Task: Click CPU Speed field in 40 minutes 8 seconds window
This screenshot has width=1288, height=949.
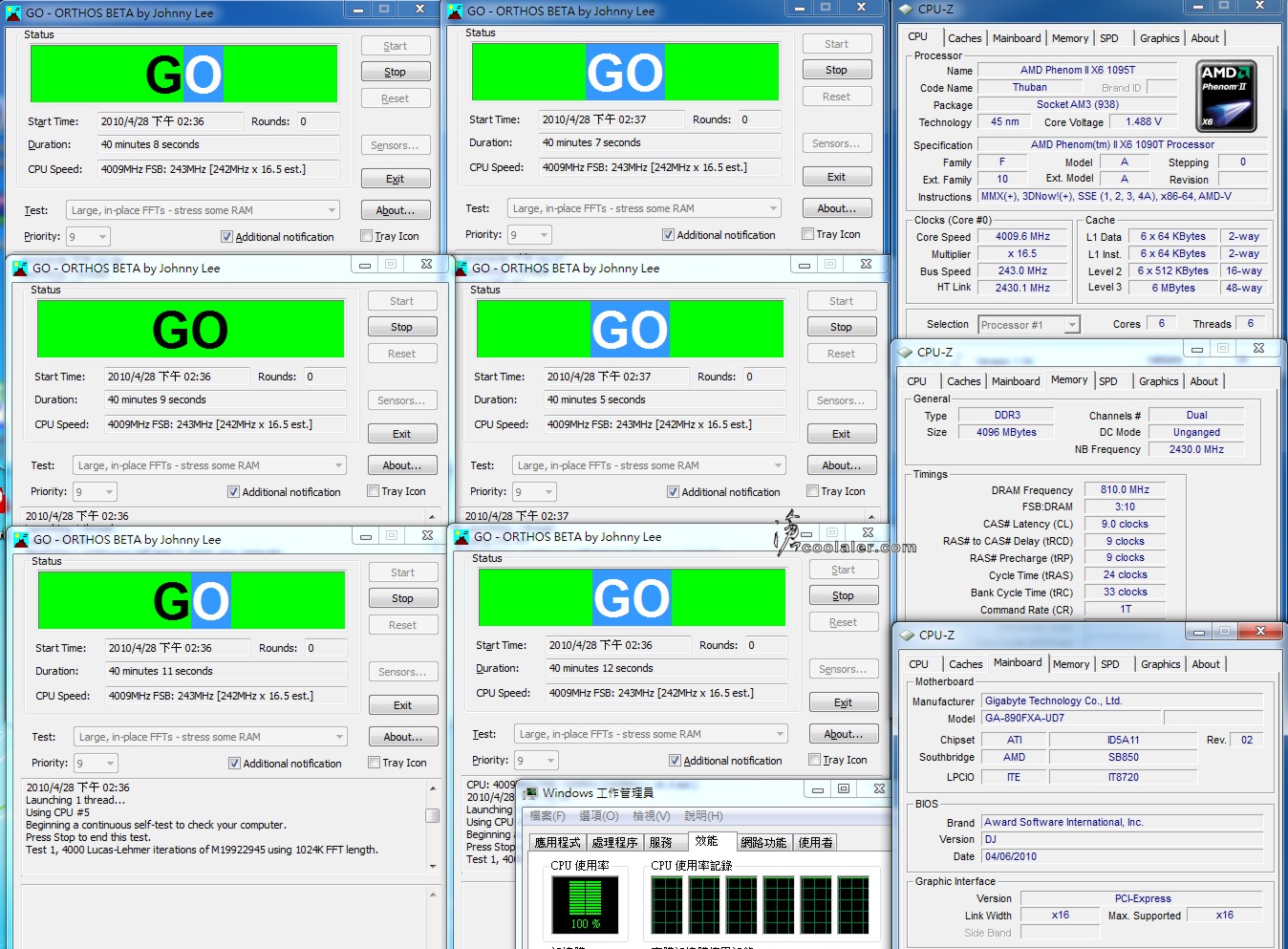Action: click(x=219, y=169)
